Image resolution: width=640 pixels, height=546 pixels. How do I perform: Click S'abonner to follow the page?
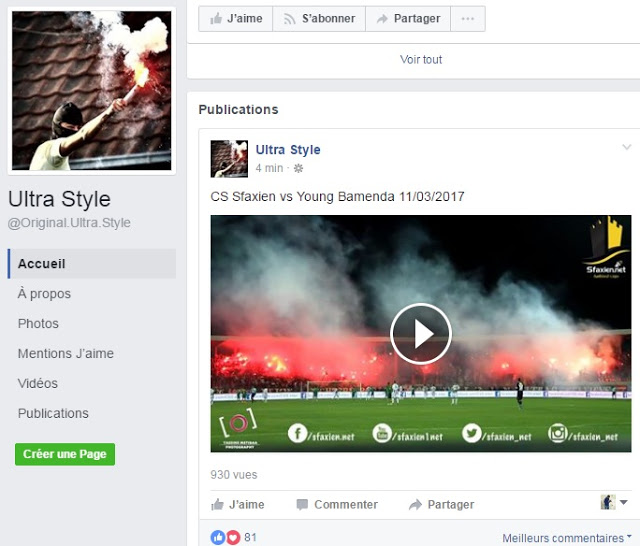[319, 19]
